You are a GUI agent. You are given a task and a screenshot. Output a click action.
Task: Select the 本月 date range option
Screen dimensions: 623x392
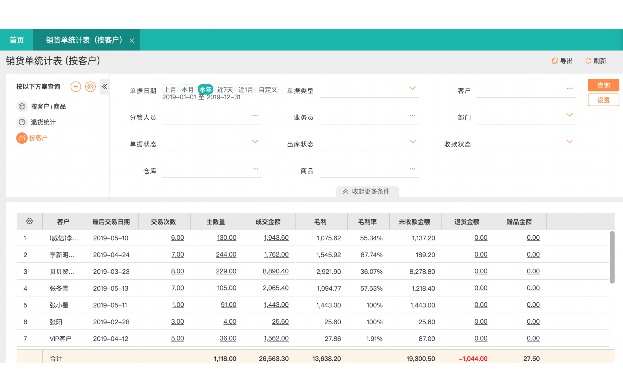pyautogui.click(x=187, y=89)
